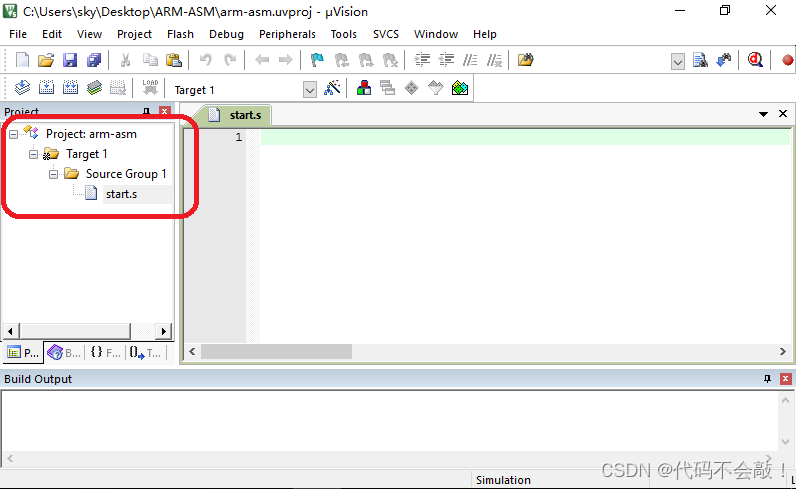Viewport: 800px width, 489px height.
Task: Open the Target 1 selection dropdown arrow
Action: [x=310, y=90]
